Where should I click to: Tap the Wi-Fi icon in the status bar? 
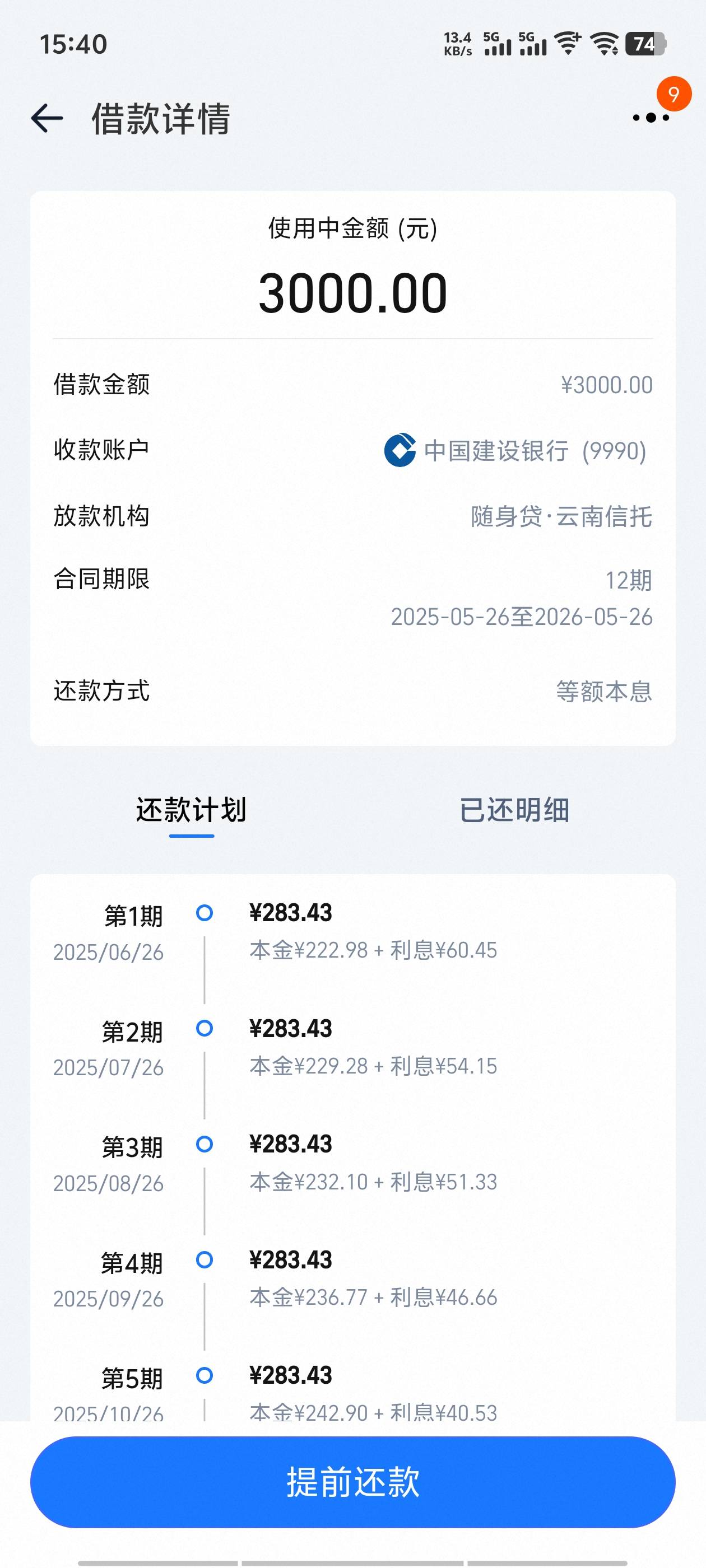click(x=606, y=44)
